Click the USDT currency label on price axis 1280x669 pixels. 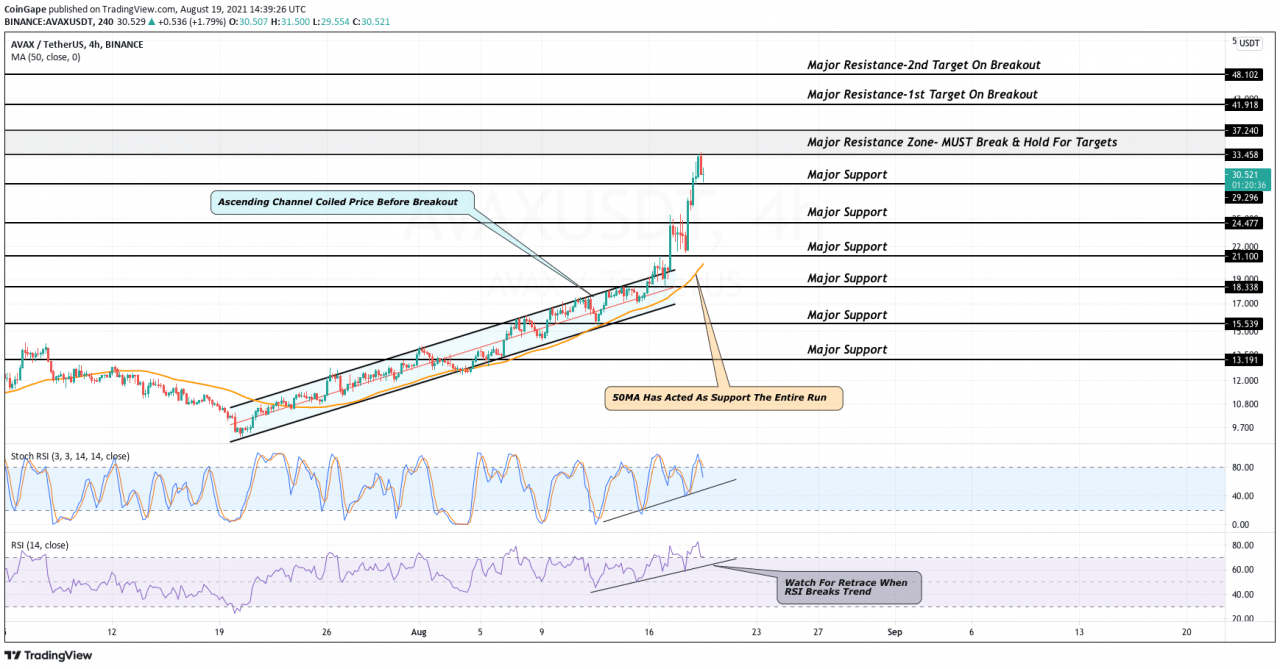click(x=1249, y=43)
